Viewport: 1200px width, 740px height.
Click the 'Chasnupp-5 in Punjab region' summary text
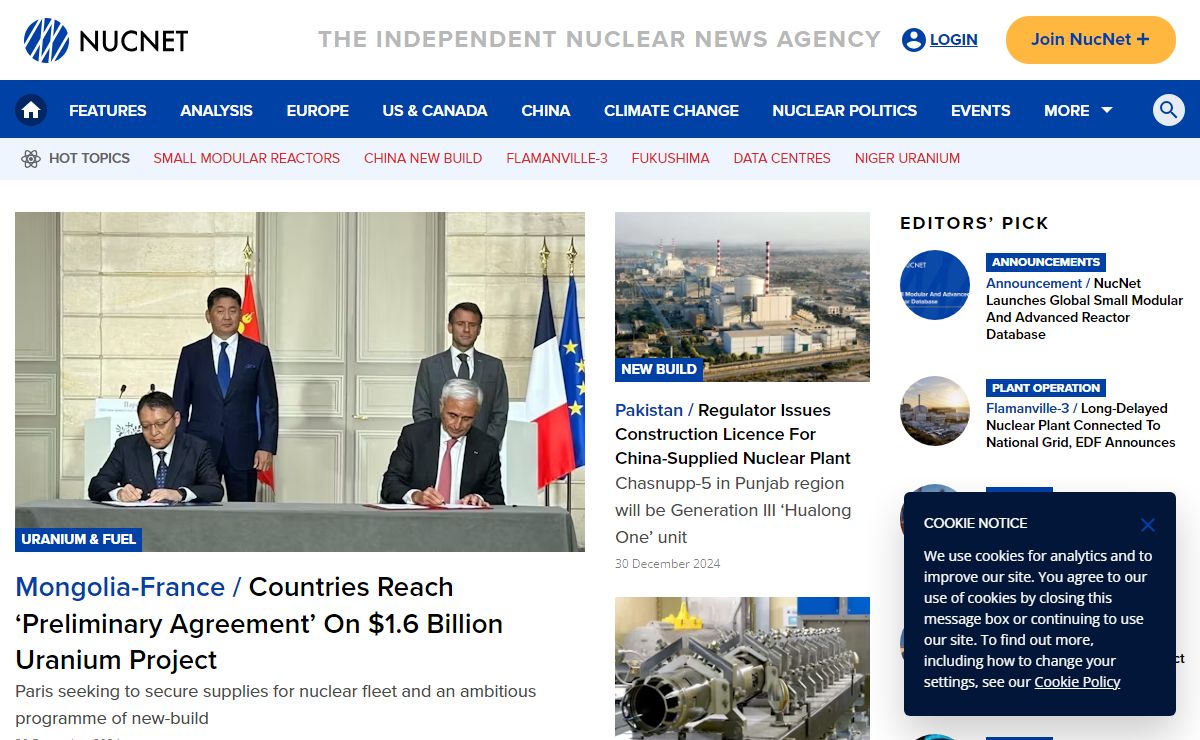coord(733,510)
